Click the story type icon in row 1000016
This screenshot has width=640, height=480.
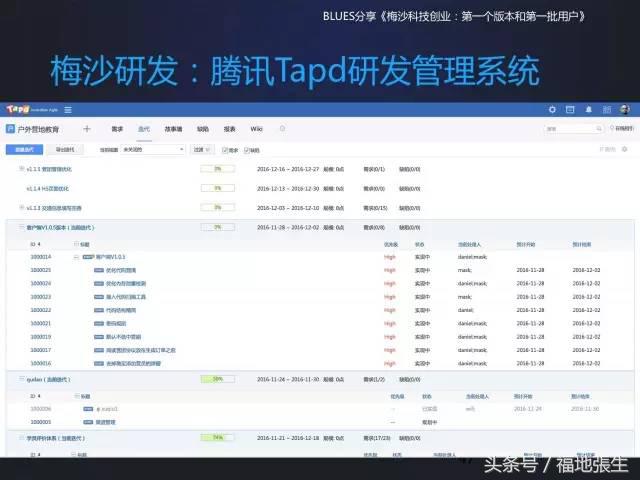[99, 363]
